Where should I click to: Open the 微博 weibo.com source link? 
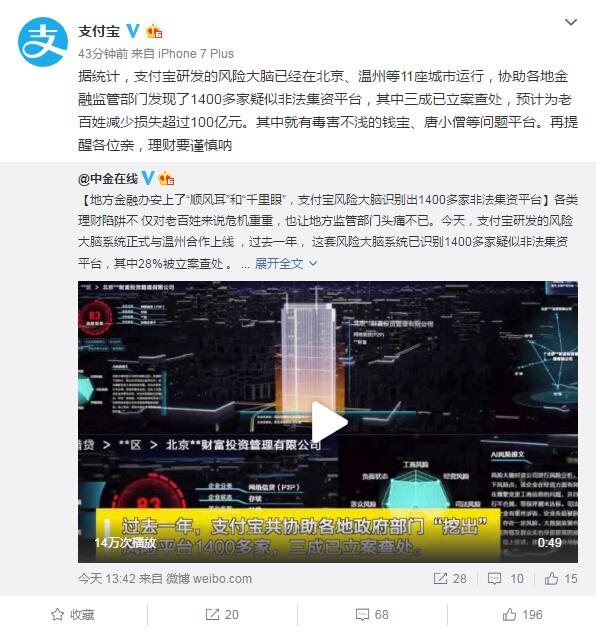click(209, 579)
